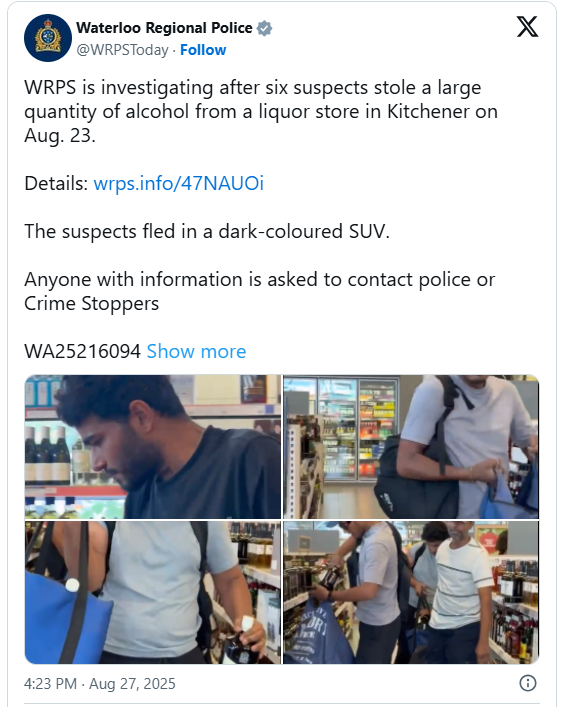This screenshot has height=707, width=563.
Task: Click the dark-coloured SUV sentence
Action: pyautogui.click(x=207, y=231)
